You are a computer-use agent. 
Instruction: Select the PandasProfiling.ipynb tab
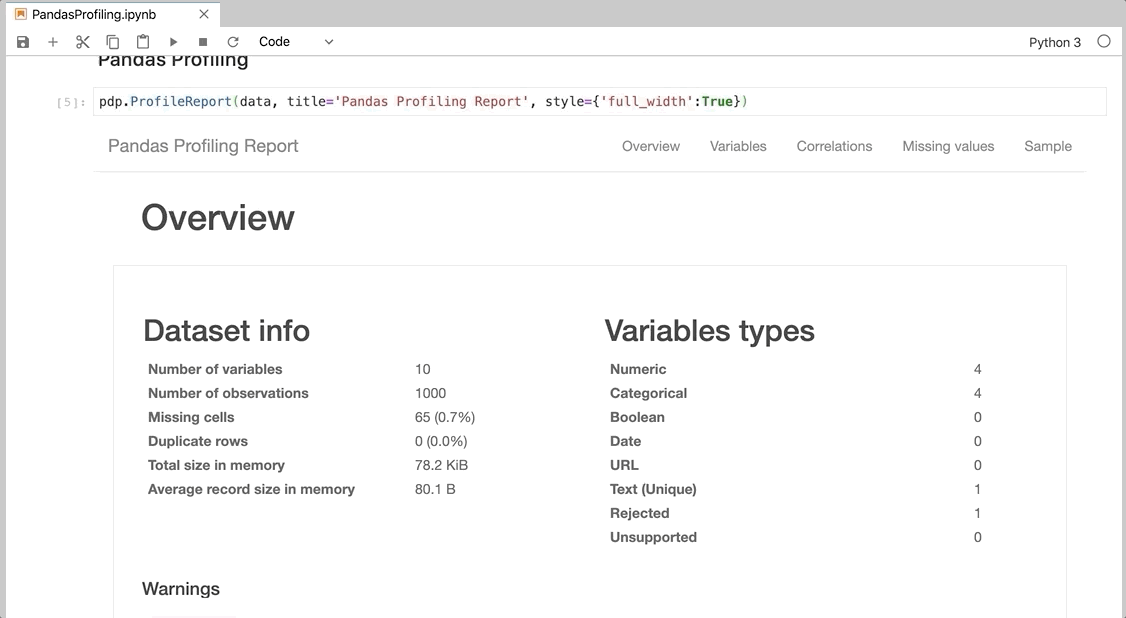pos(113,14)
